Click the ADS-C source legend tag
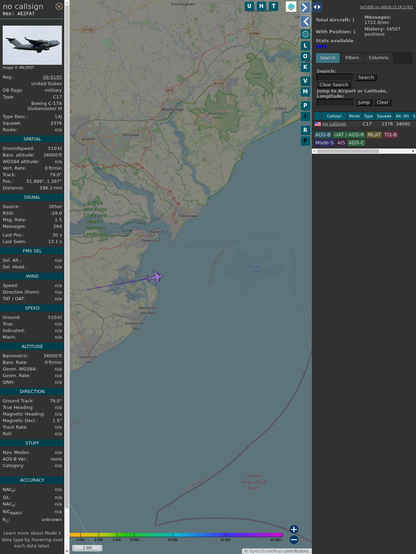 356,143
